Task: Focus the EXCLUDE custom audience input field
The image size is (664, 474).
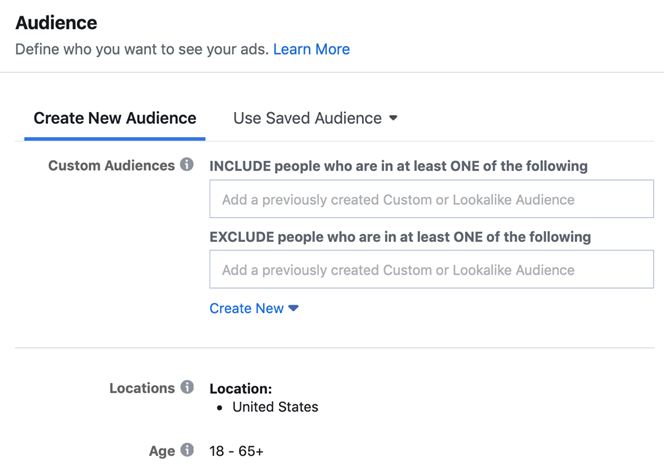Action: pos(432,269)
